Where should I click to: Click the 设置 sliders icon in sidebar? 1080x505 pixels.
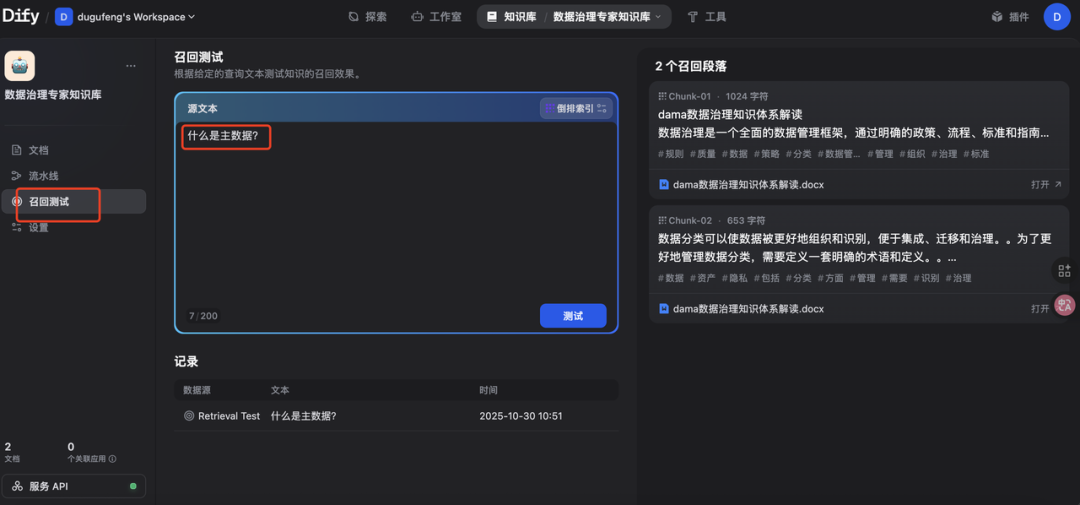coord(17,227)
